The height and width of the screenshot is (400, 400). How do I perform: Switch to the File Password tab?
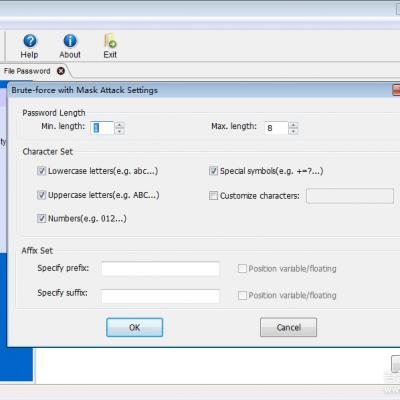point(27,71)
